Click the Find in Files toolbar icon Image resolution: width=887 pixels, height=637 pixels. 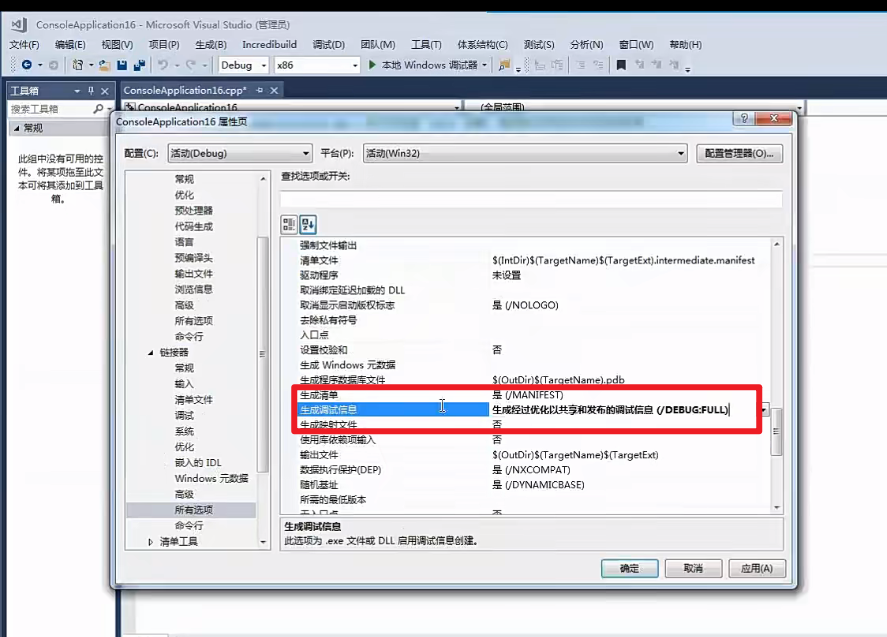[x=503, y=65]
